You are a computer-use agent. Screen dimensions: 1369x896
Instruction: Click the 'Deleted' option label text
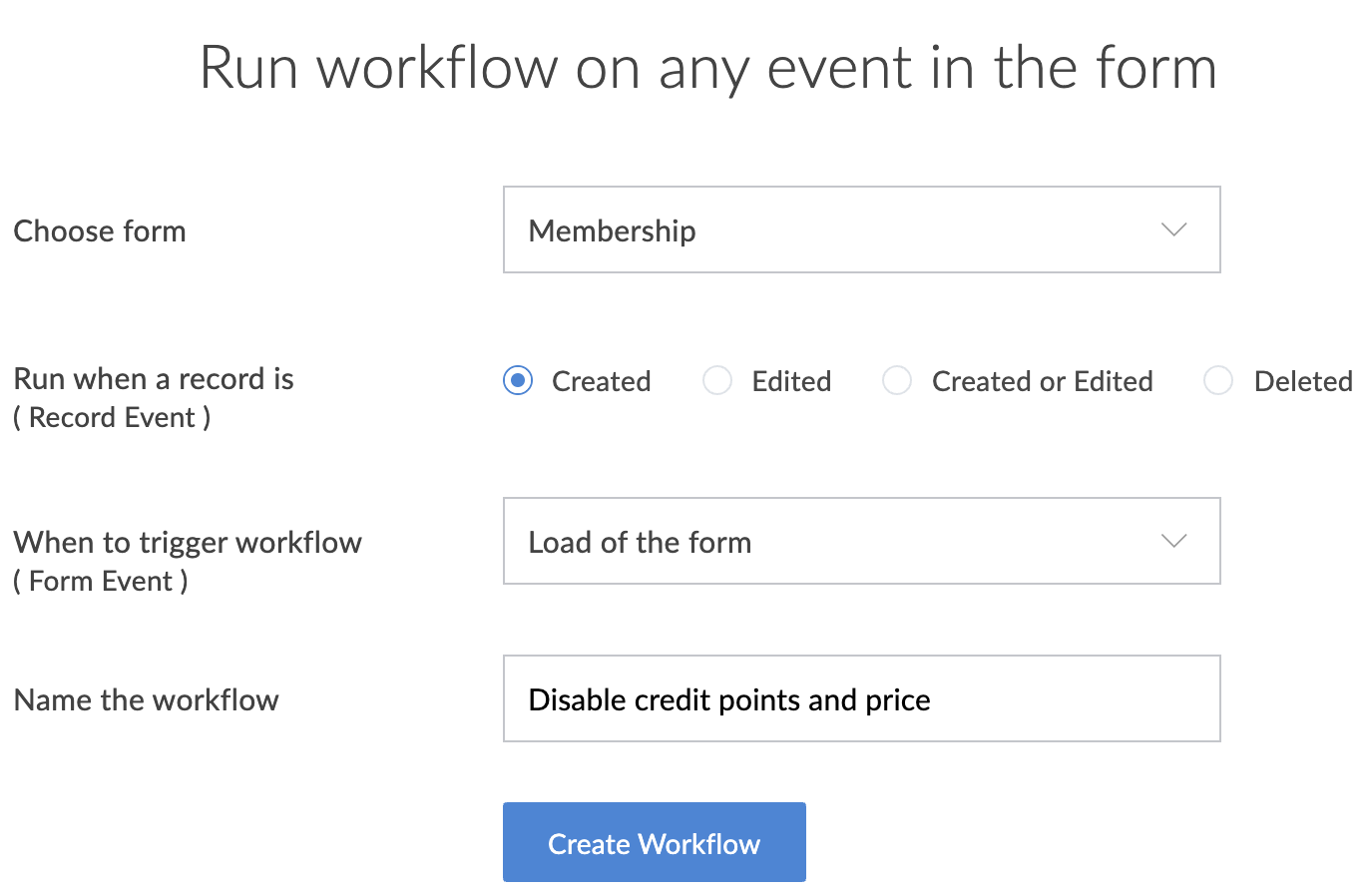(x=1302, y=381)
